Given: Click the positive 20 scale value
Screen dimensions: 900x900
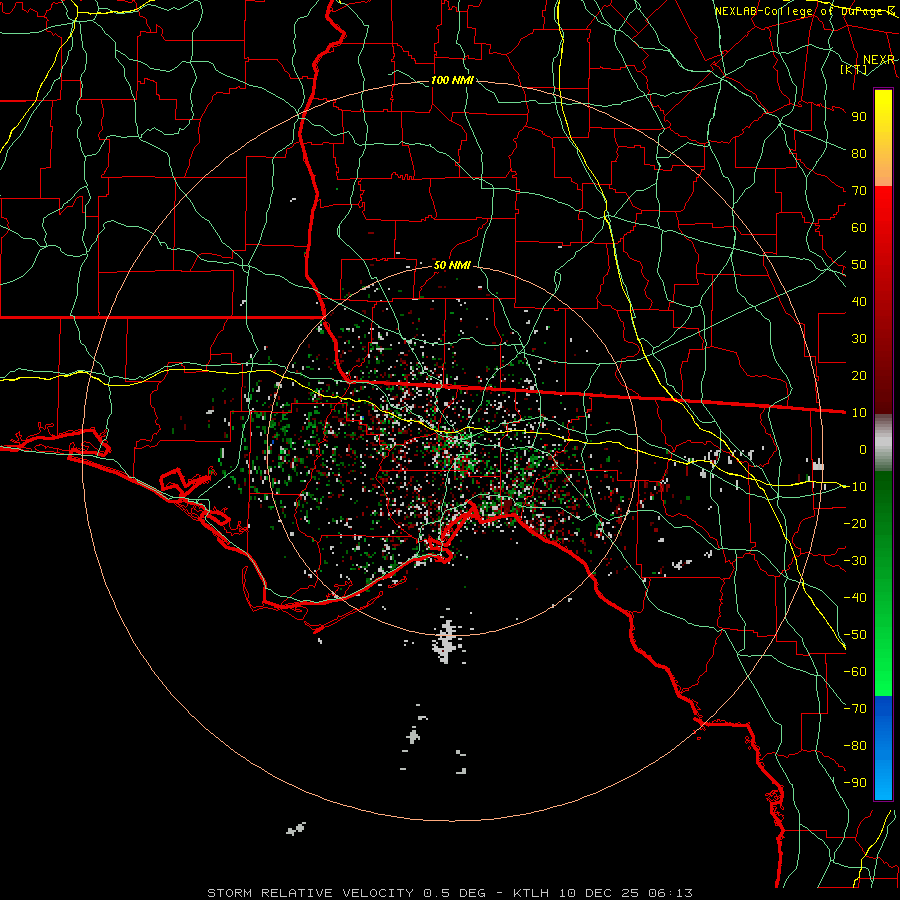Looking at the screenshot, I should pyautogui.click(x=859, y=375).
